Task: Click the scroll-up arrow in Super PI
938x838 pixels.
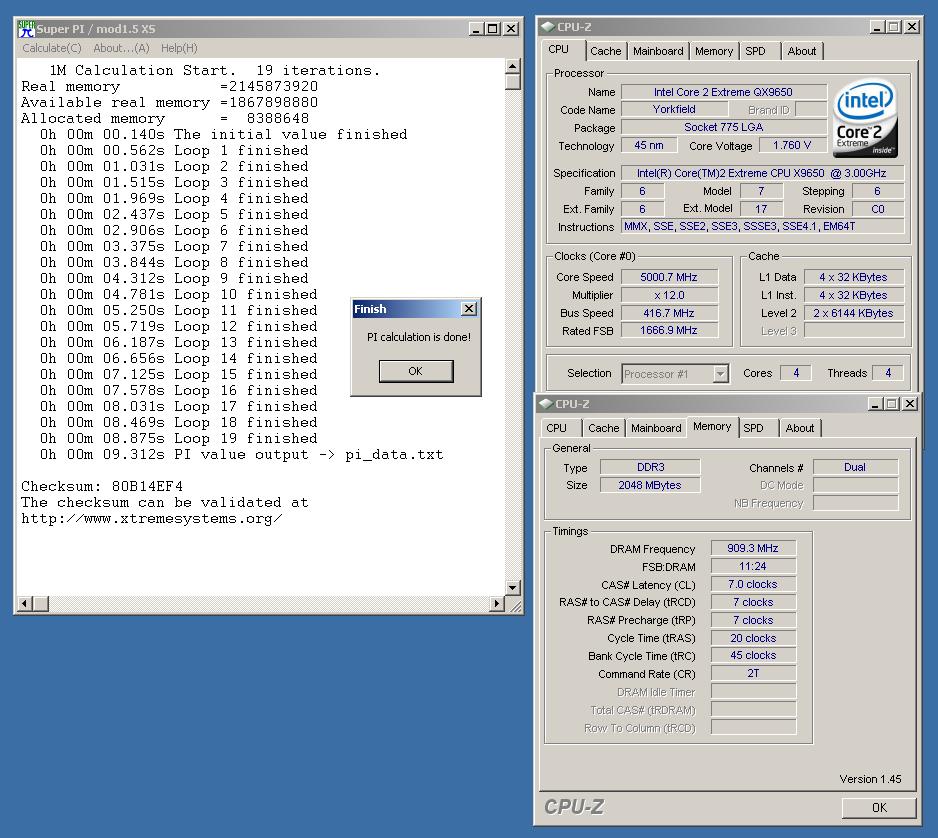Action: tap(513, 65)
